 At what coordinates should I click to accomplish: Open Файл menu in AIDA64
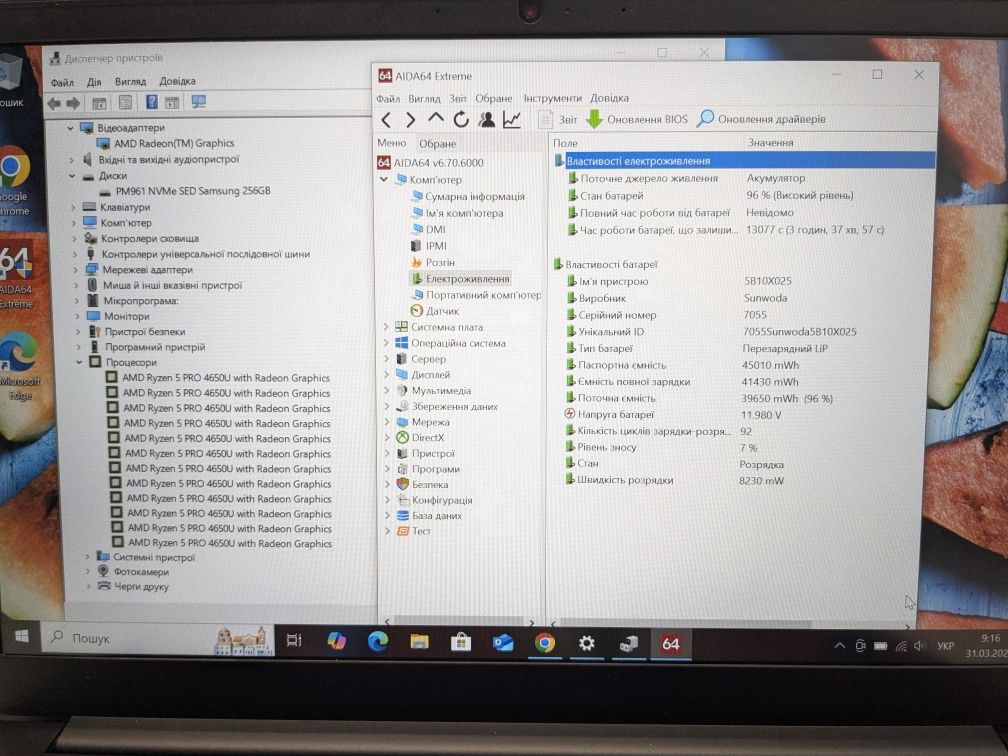pyautogui.click(x=388, y=98)
